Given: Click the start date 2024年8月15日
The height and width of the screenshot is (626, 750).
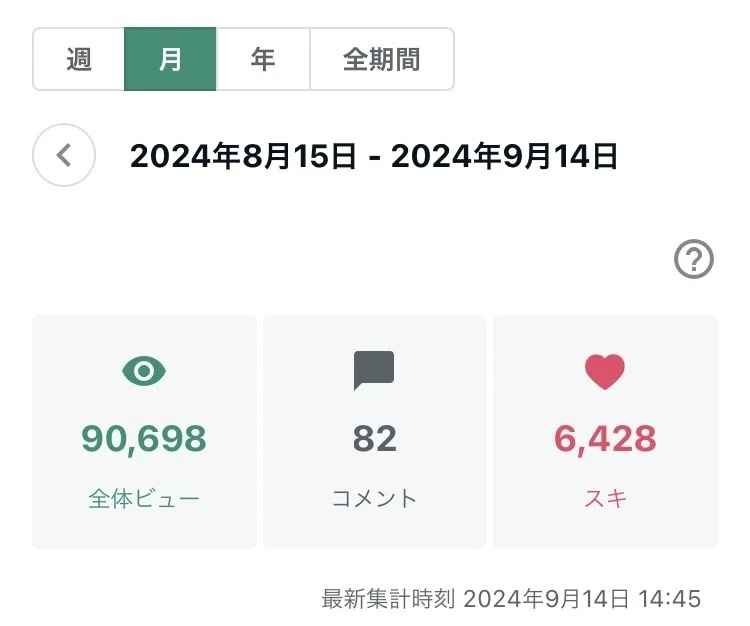Looking at the screenshot, I should [243, 156].
